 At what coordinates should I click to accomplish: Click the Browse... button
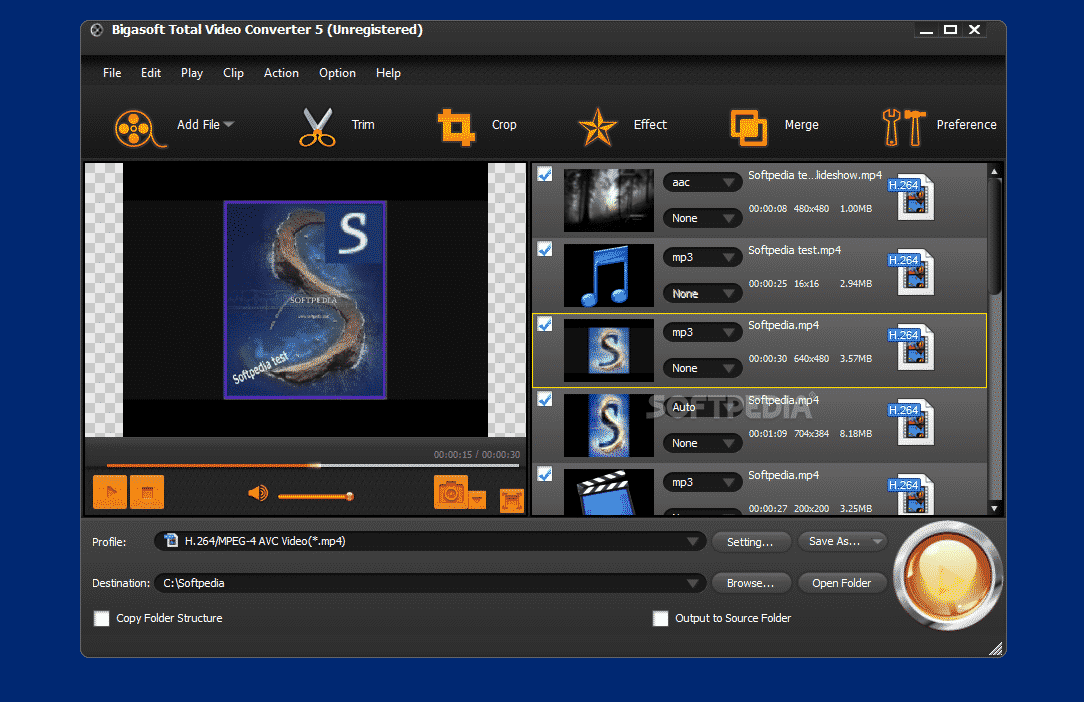750,584
